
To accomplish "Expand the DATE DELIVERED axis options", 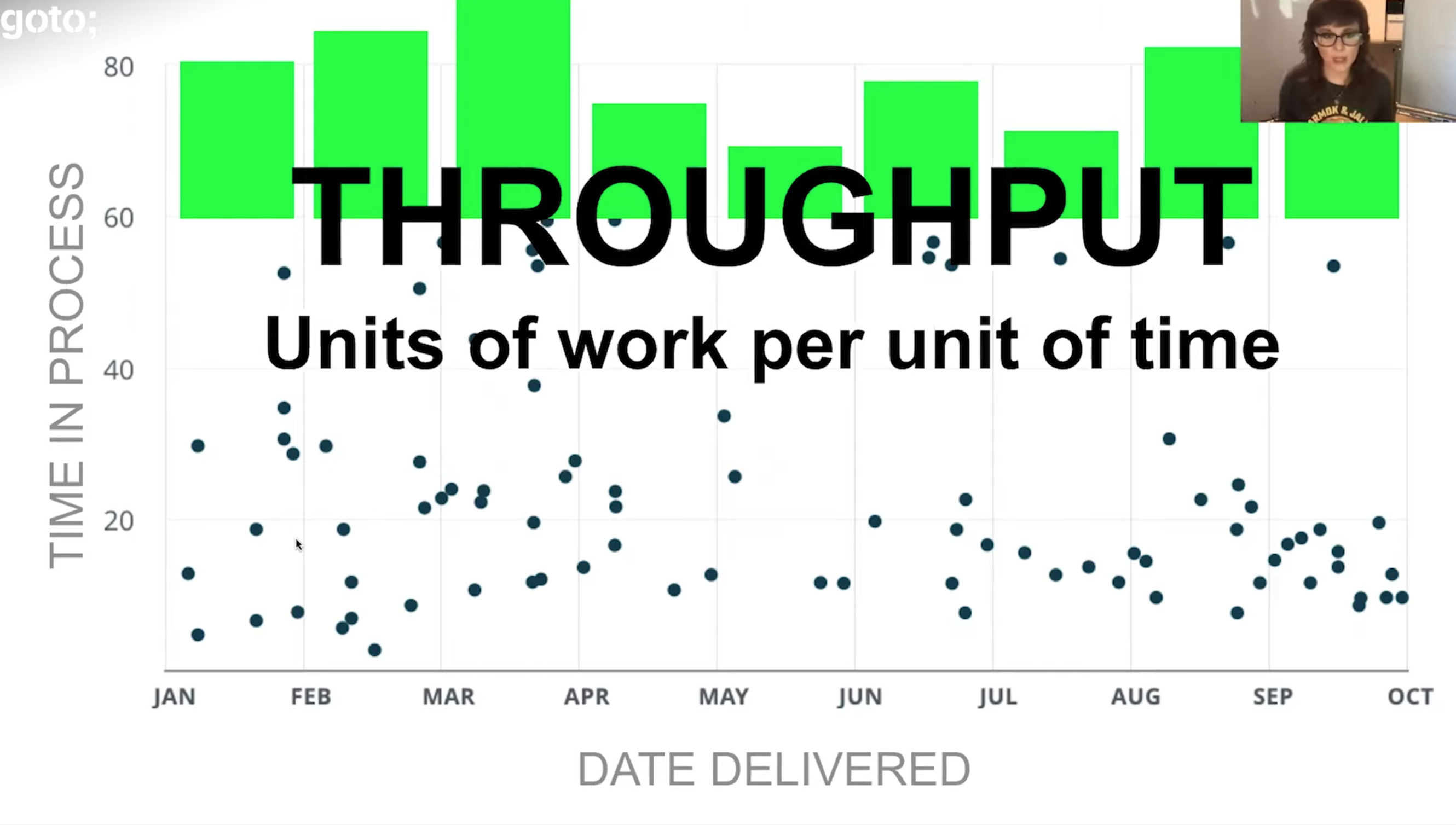I will click(775, 770).
